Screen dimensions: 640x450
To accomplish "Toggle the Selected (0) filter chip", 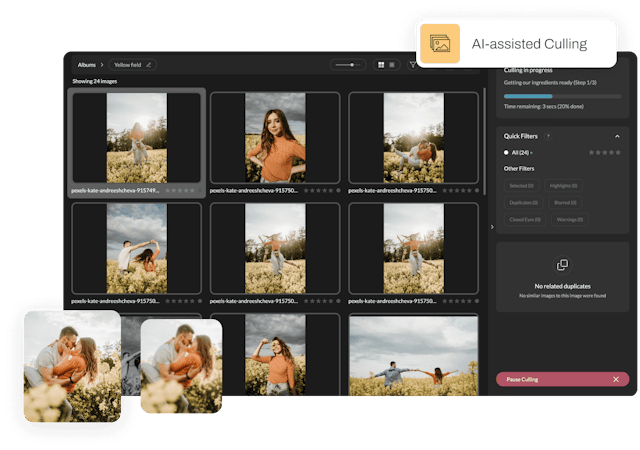I will click(521, 186).
